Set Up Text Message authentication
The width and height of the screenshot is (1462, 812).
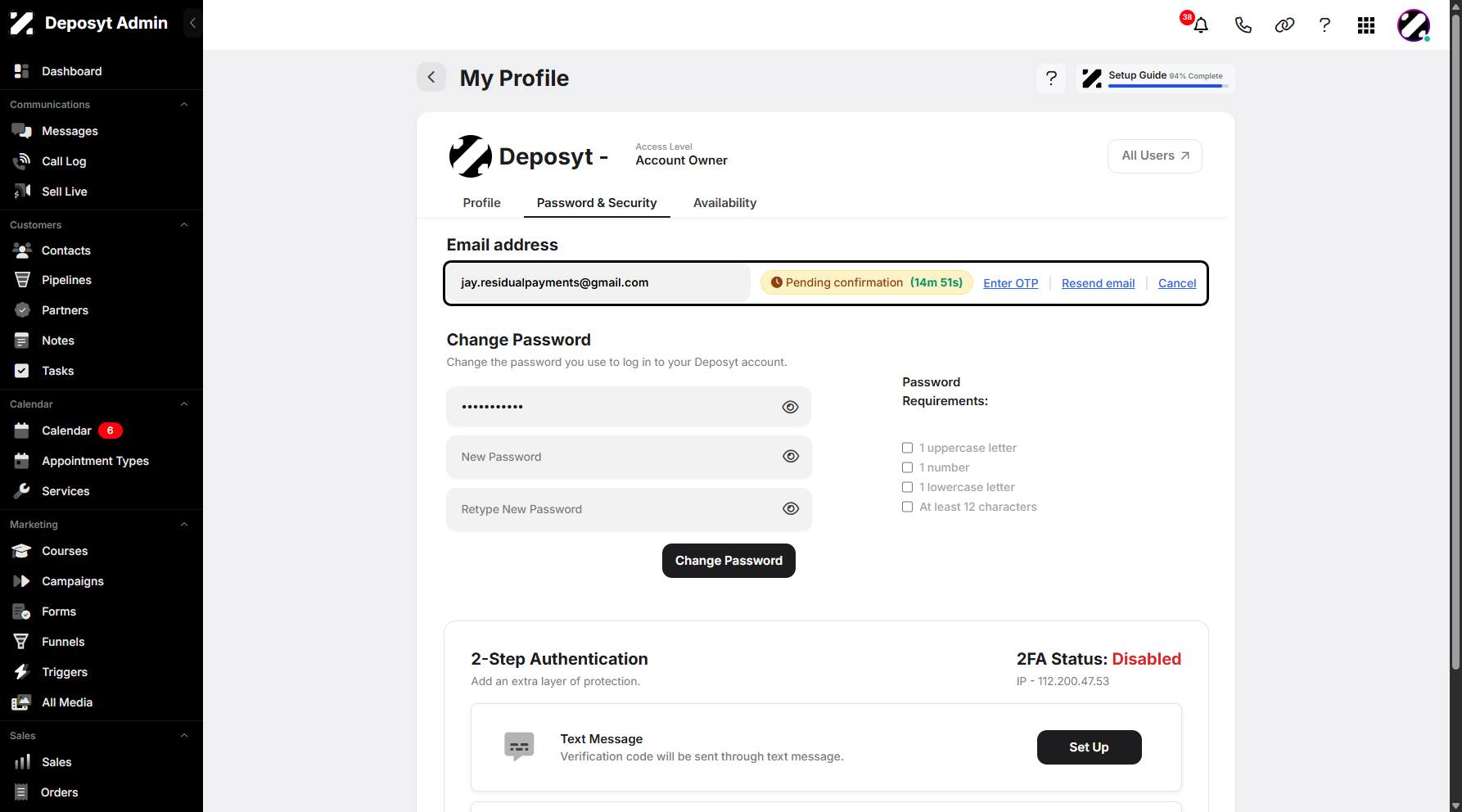click(x=1089, y=747)
